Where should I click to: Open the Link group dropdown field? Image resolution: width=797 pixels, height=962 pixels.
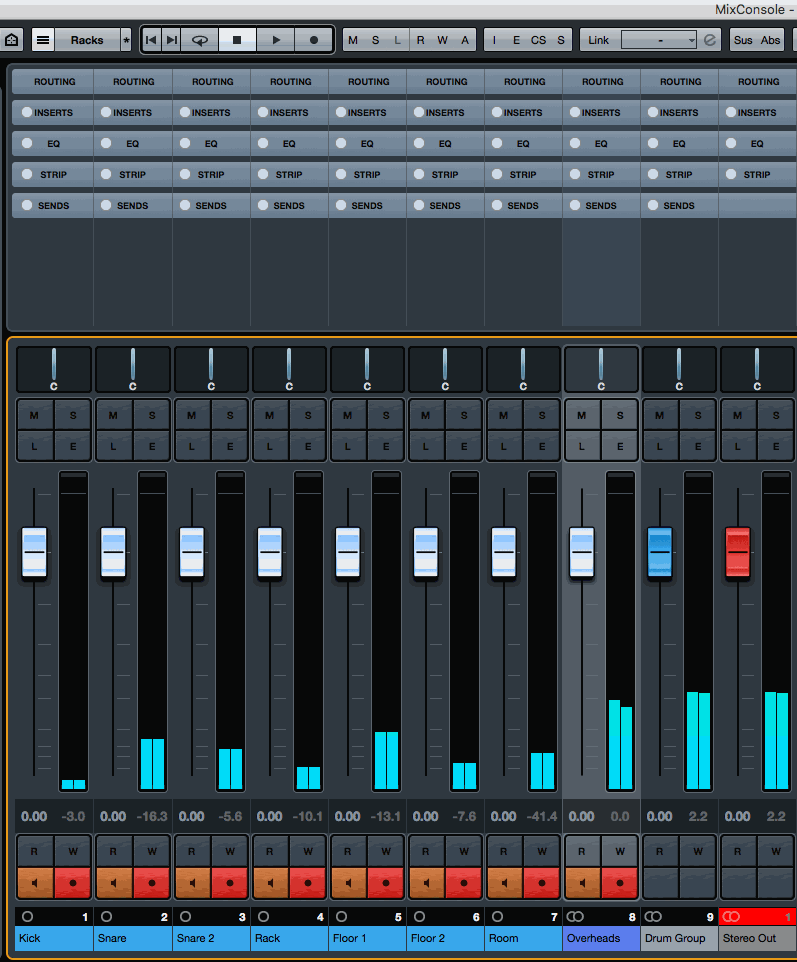659,40
